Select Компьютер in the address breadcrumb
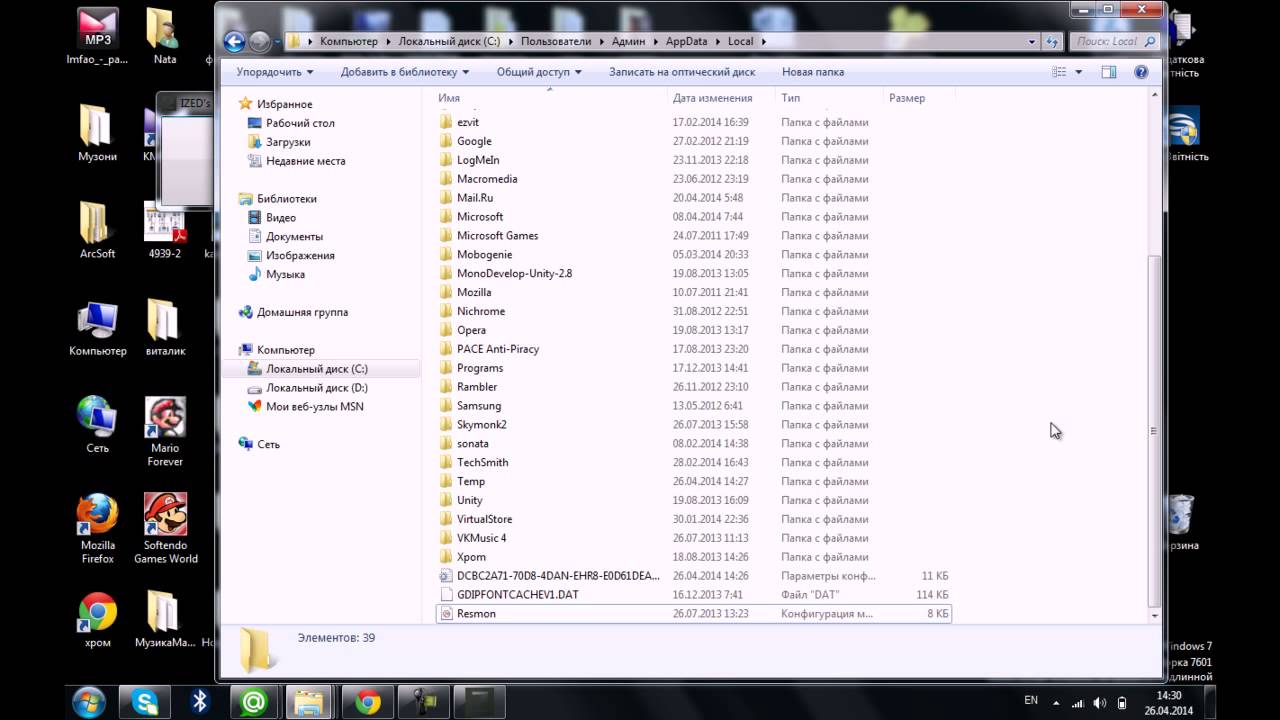This screenshot has width=1280, height=720. pyautogui.click(x=349, y=41)
